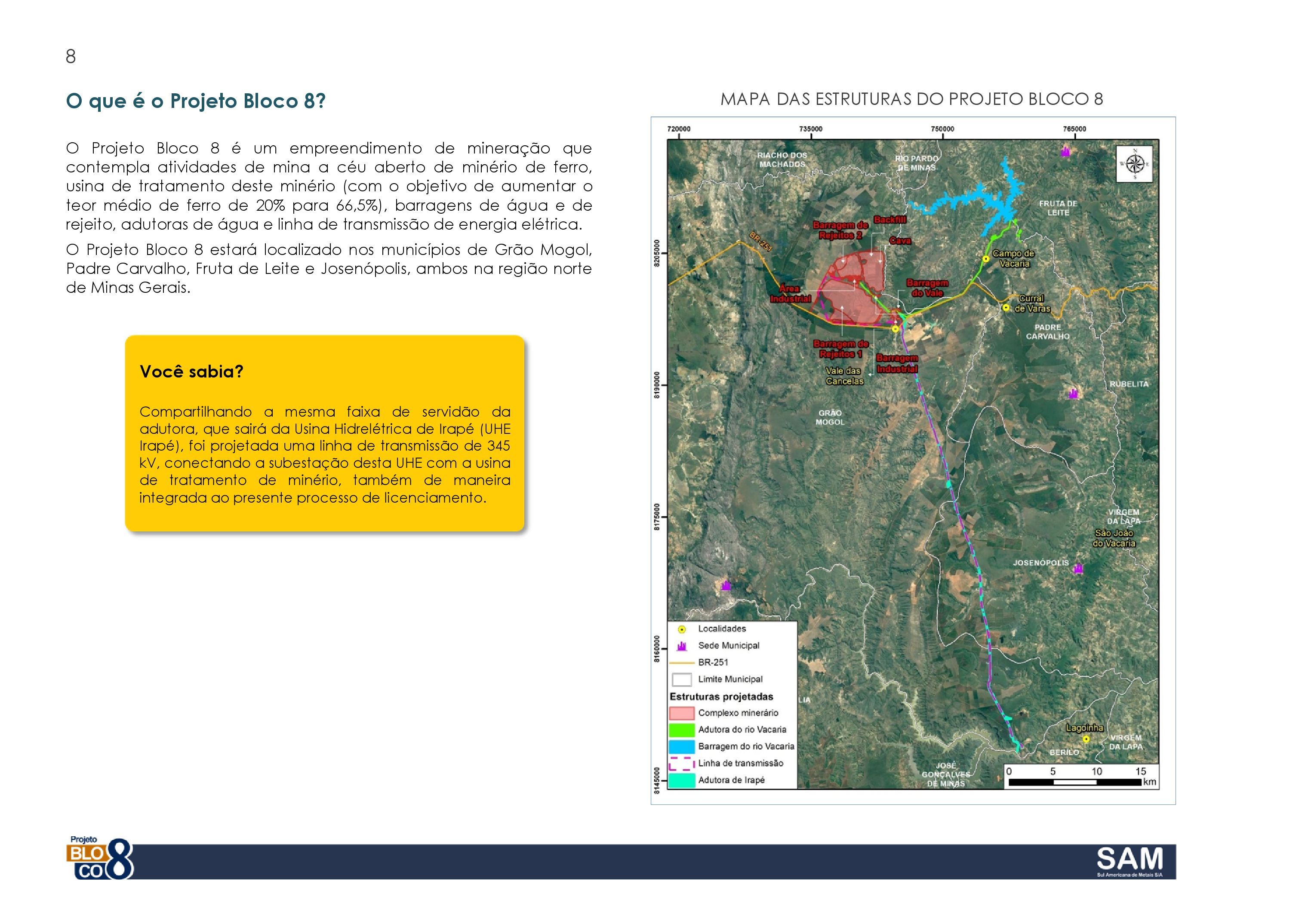The width and height of the screenshot is (1308, 924).
Task: Click the Adutora de Irapé cyan swatch
Action: [682, 780]
